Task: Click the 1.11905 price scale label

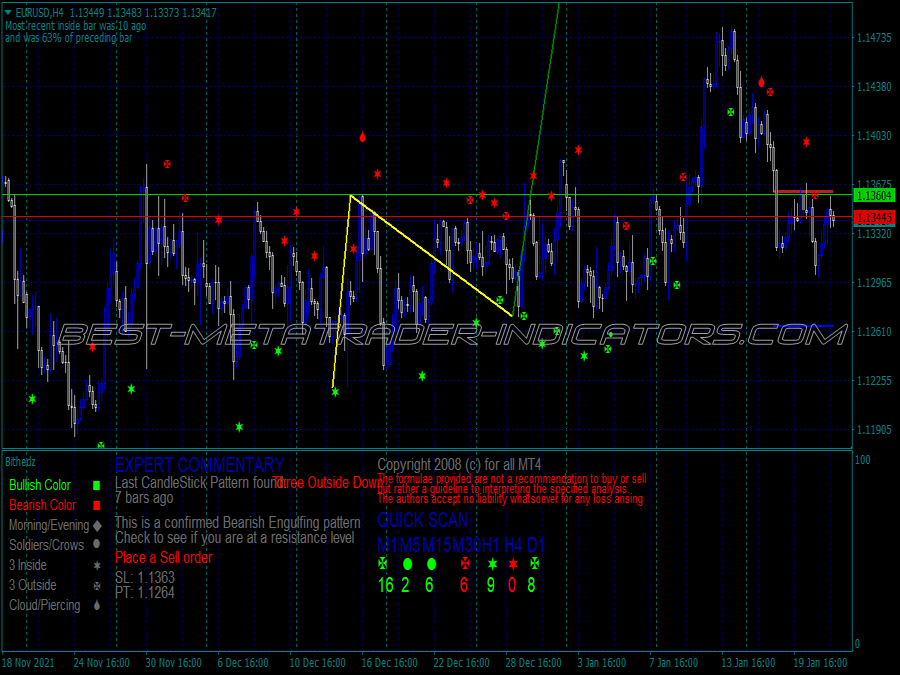Action: click(x=874, y=430)
